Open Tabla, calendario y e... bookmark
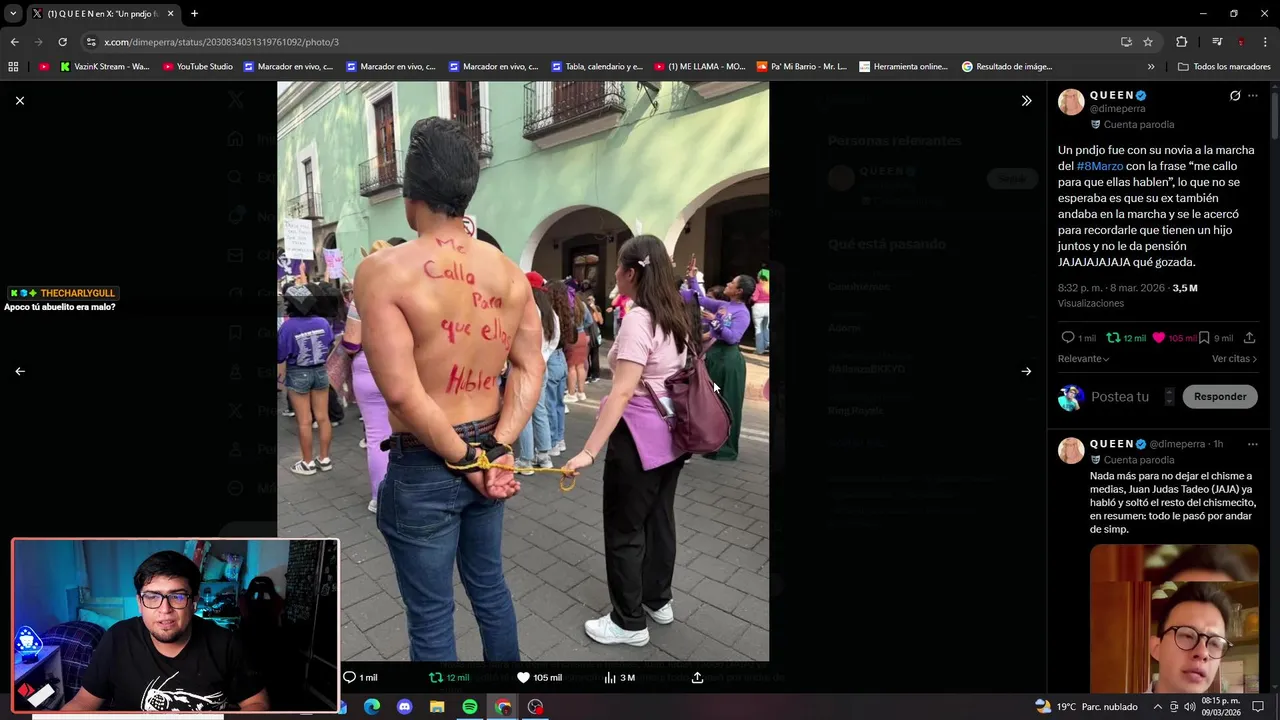 point(596,67)
